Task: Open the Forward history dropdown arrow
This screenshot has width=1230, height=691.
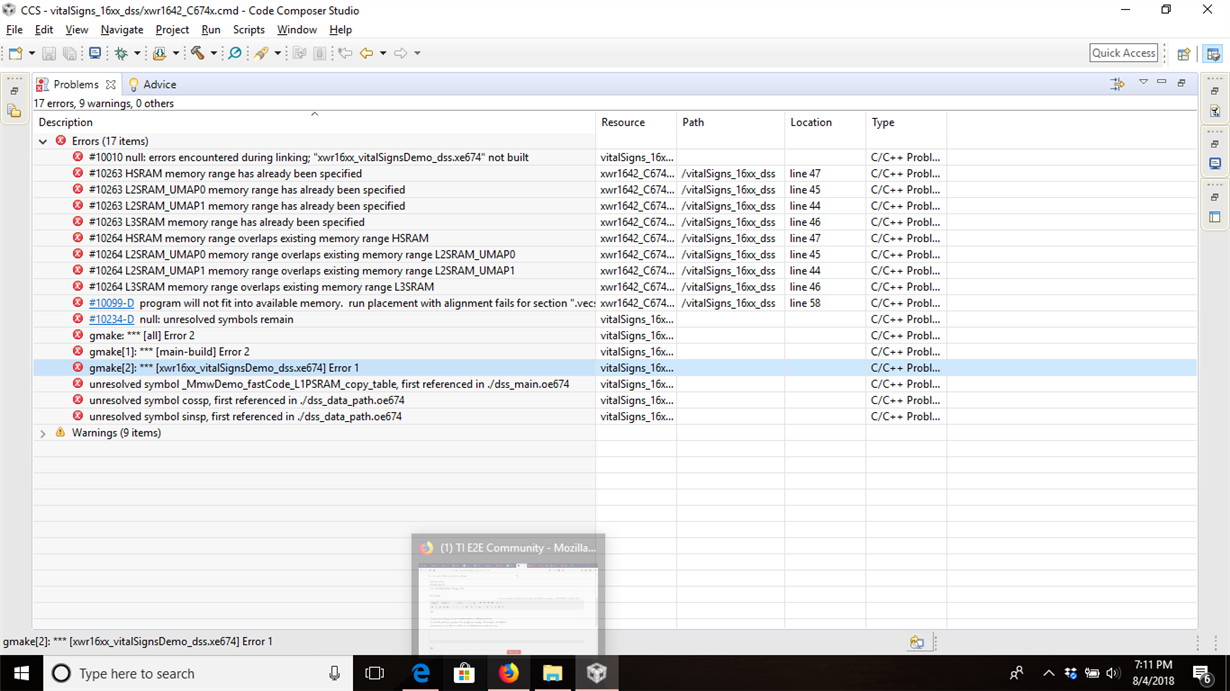Action: [417, 54]
